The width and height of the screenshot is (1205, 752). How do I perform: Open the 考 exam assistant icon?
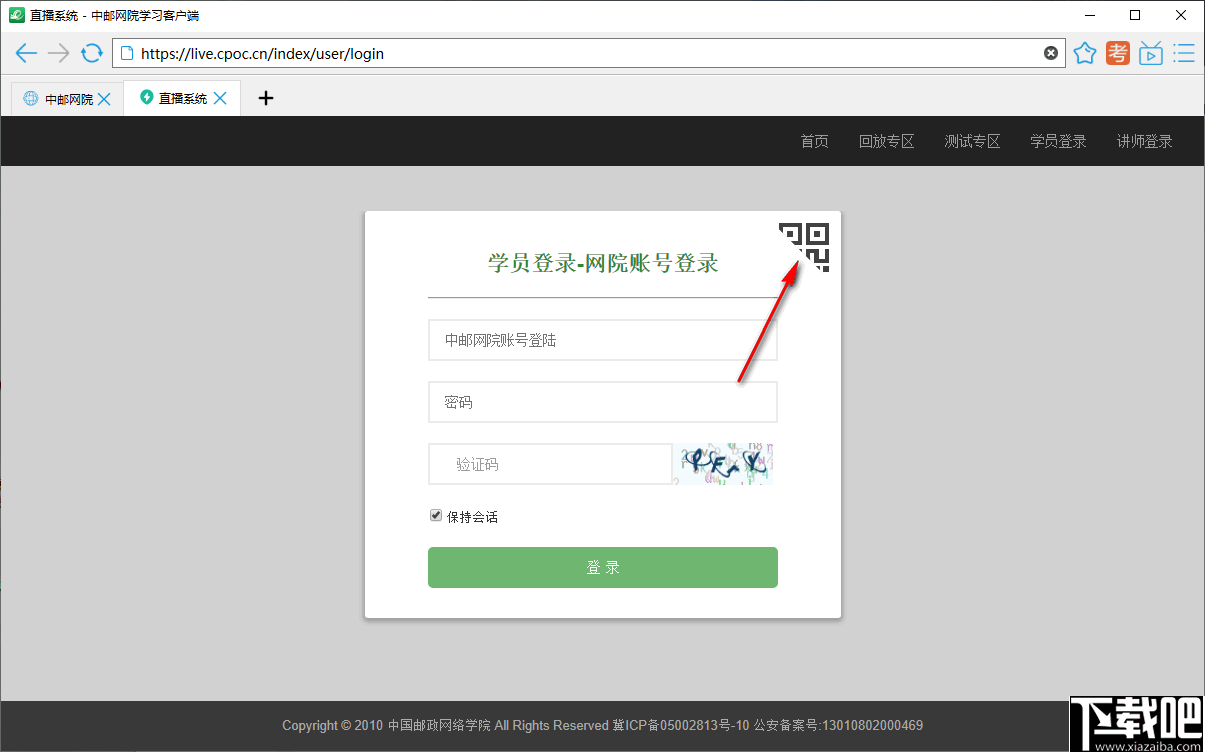[x=1117, y=53]
